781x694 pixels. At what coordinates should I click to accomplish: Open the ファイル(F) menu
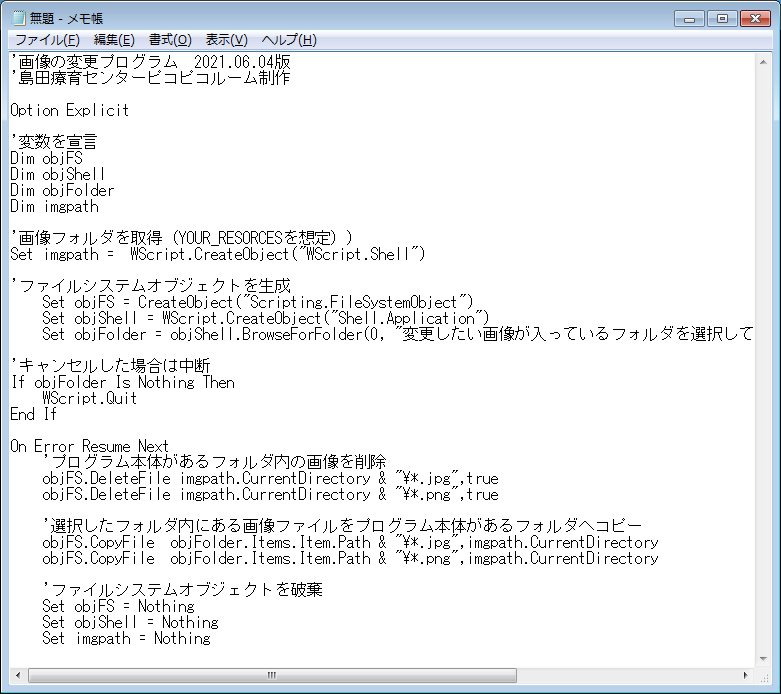[x=47, y=40]
